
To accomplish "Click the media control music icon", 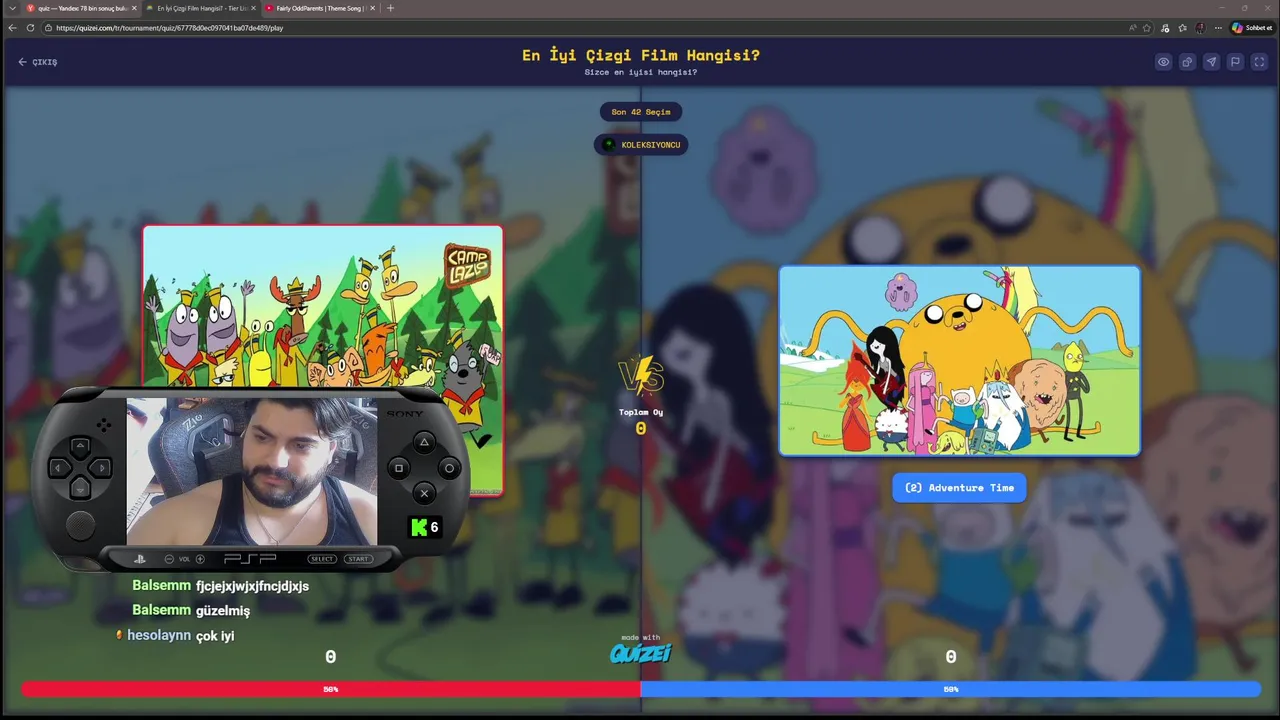I will (1166, 28).
